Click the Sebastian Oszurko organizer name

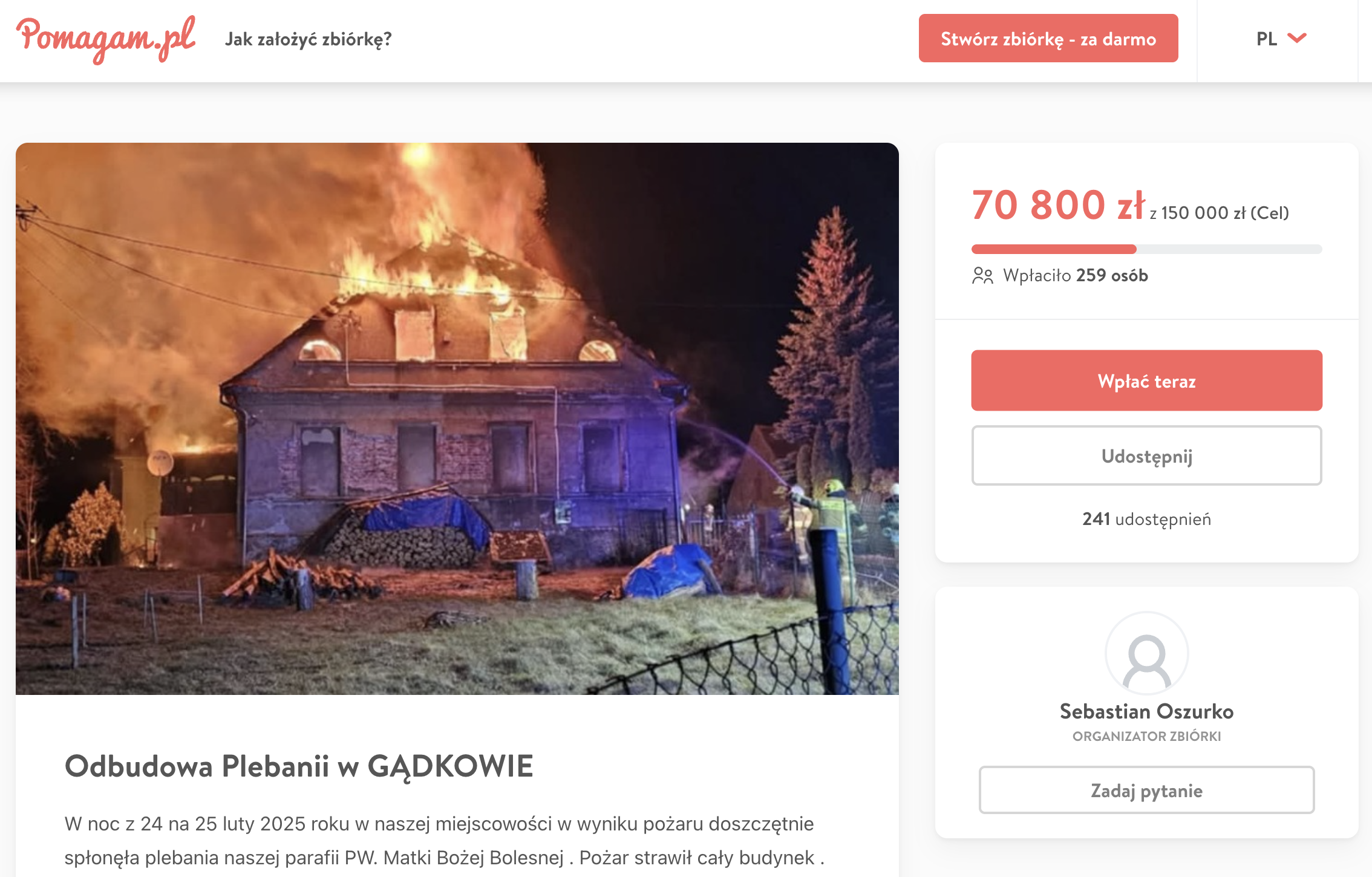tap(1146, 711)
